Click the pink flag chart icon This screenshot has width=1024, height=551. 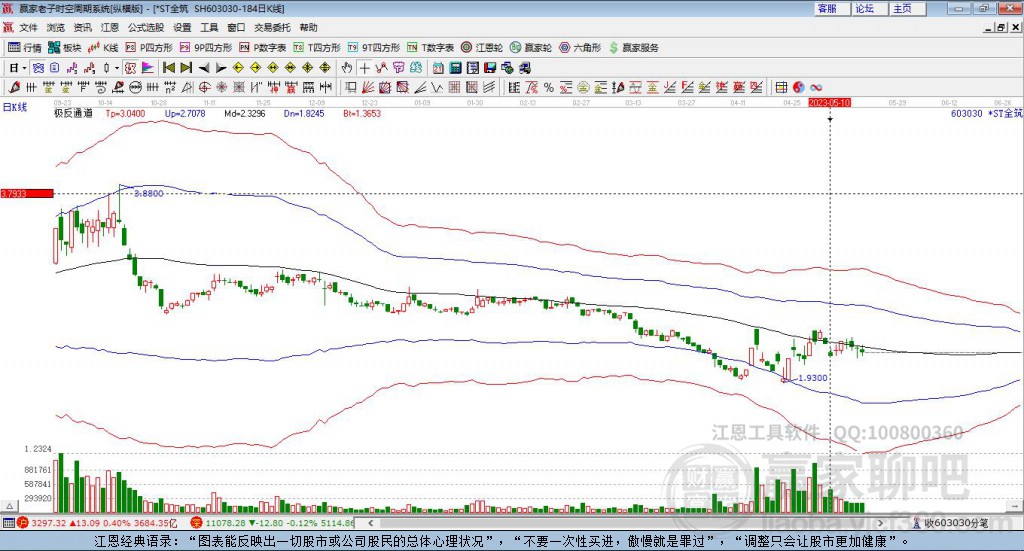[149, 68]
